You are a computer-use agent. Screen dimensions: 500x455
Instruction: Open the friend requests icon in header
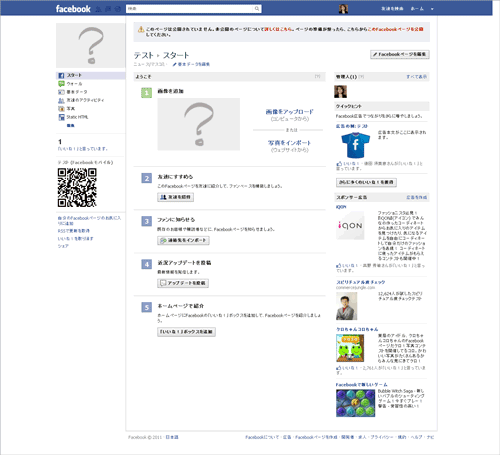point(98,9)
